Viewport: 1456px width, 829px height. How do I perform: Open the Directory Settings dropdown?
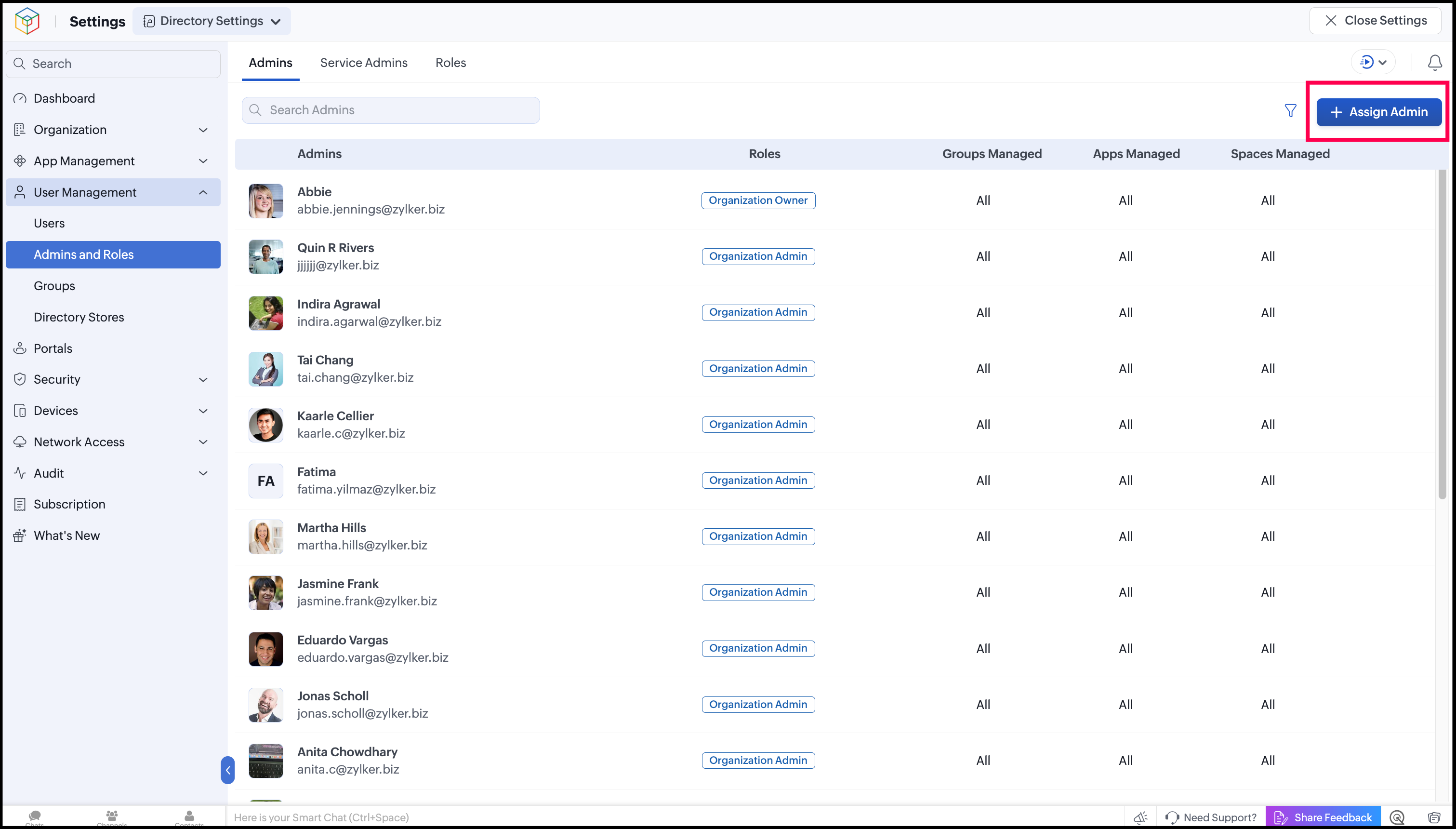point(212,21)
